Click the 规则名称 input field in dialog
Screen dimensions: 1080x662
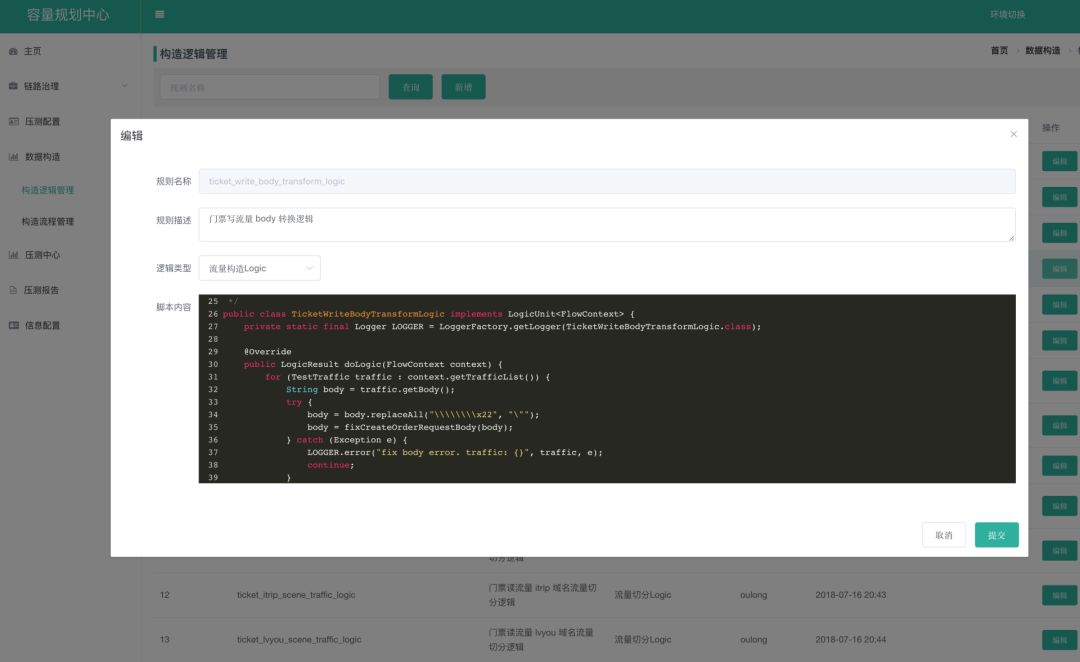(607, 181)
